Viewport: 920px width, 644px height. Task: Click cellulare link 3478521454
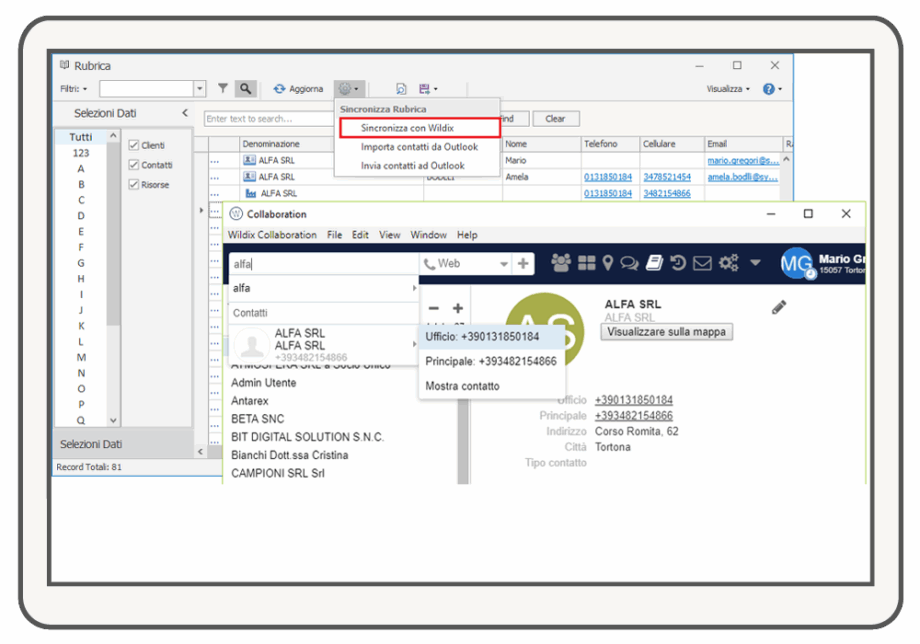pyautogui.click(x=667, y=177)
